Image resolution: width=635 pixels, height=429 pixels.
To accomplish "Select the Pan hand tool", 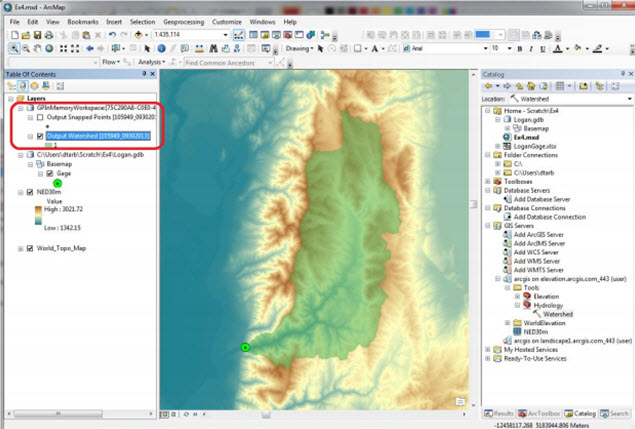I will coord(39,48).
